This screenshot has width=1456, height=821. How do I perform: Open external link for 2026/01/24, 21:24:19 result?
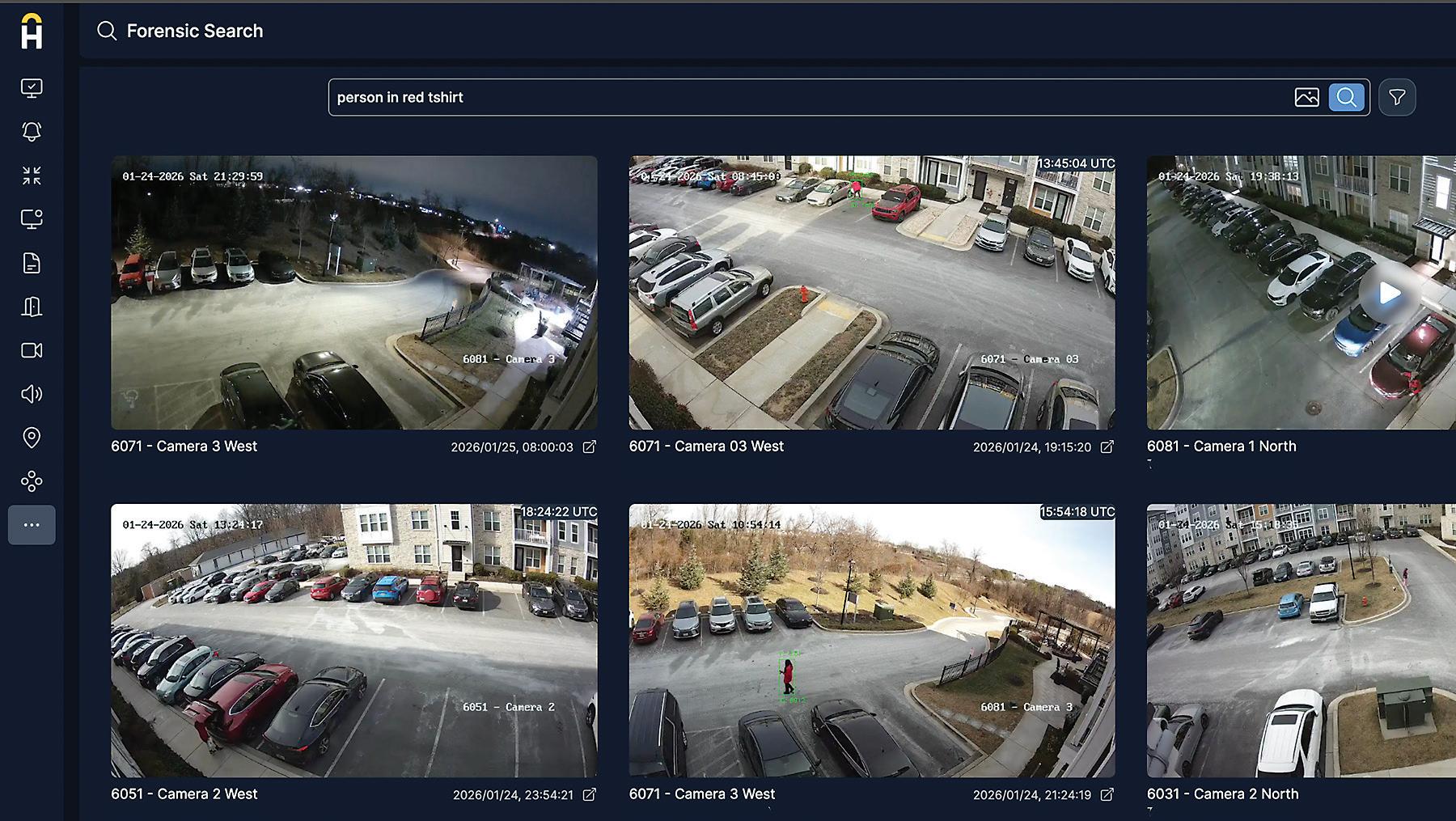click(x=1107, y=795)
